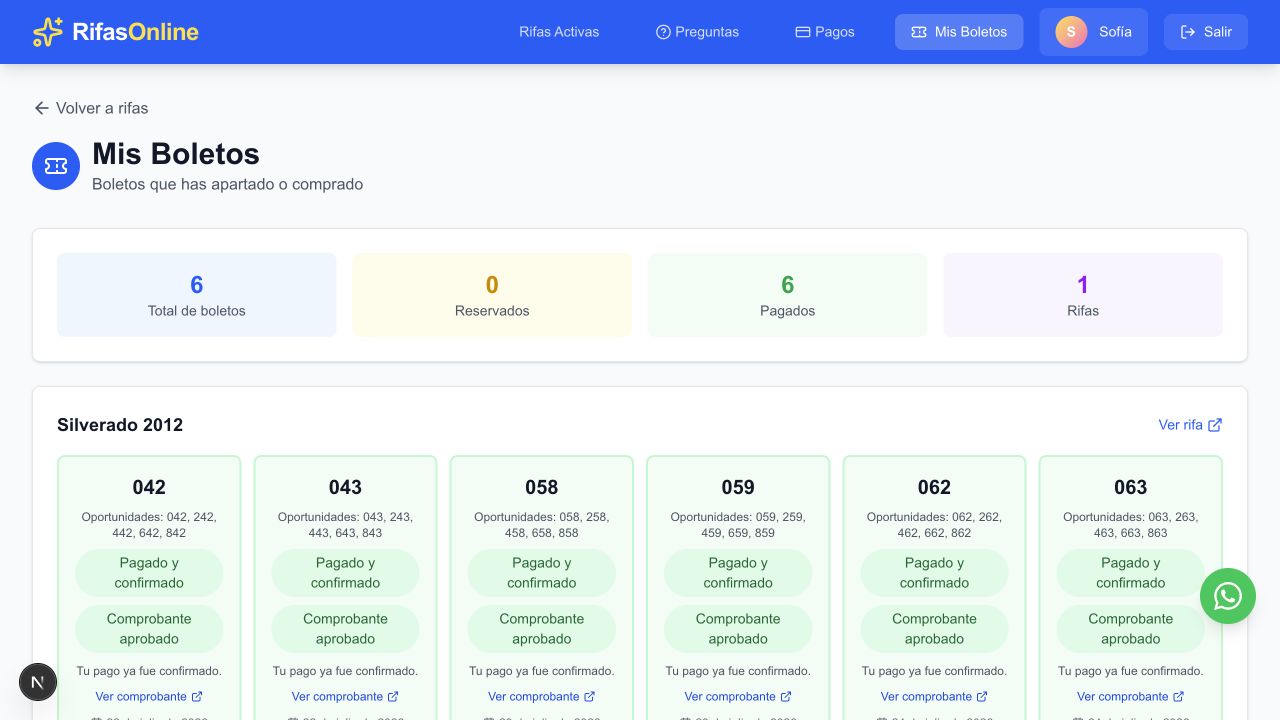The height and width of the screenshot is (720, 1280).
Task: Click Pagado y confirmado badge on ticket 042
Action: [149, 573]
